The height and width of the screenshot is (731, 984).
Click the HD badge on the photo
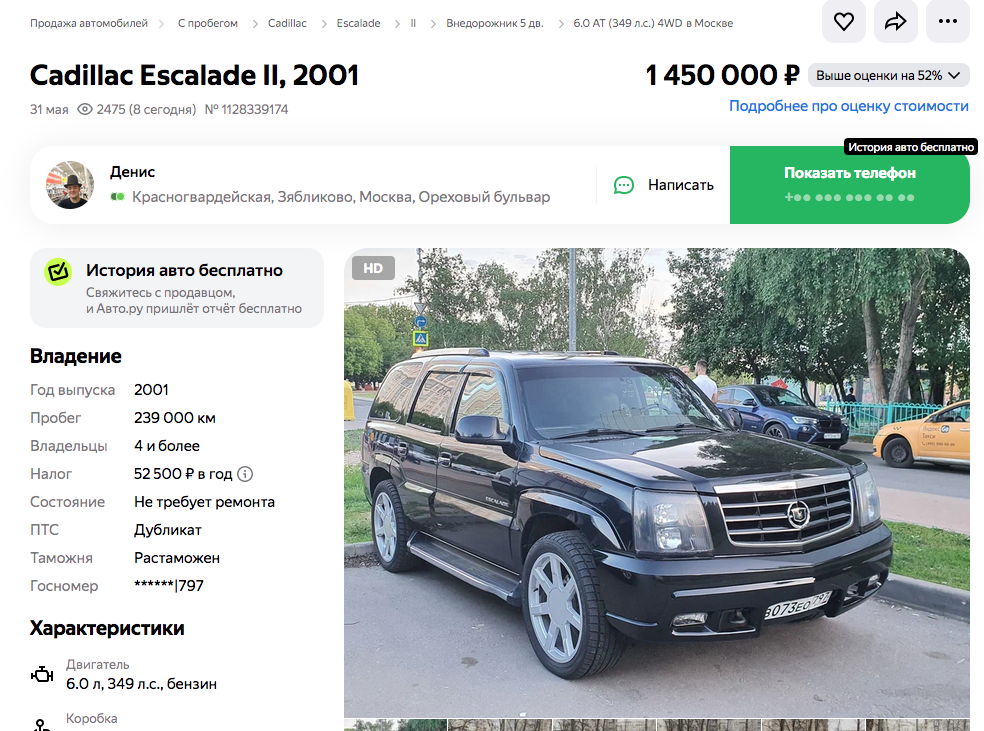(373, 268)
